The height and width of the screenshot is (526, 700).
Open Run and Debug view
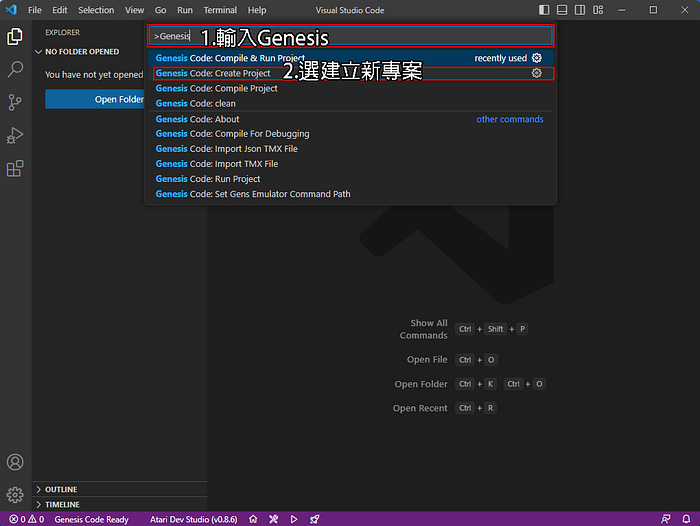[x=15, y=135]
